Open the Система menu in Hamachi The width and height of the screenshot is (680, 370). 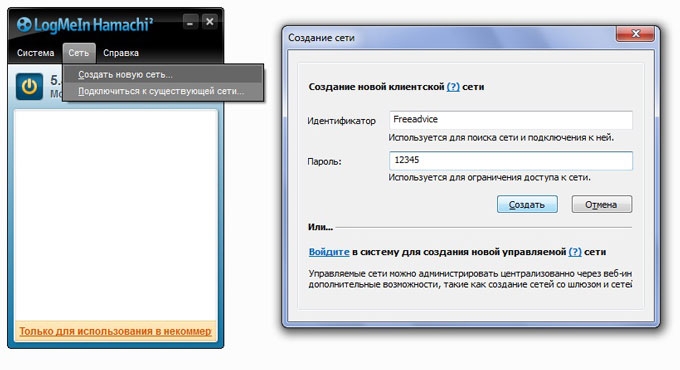point(36,53)
